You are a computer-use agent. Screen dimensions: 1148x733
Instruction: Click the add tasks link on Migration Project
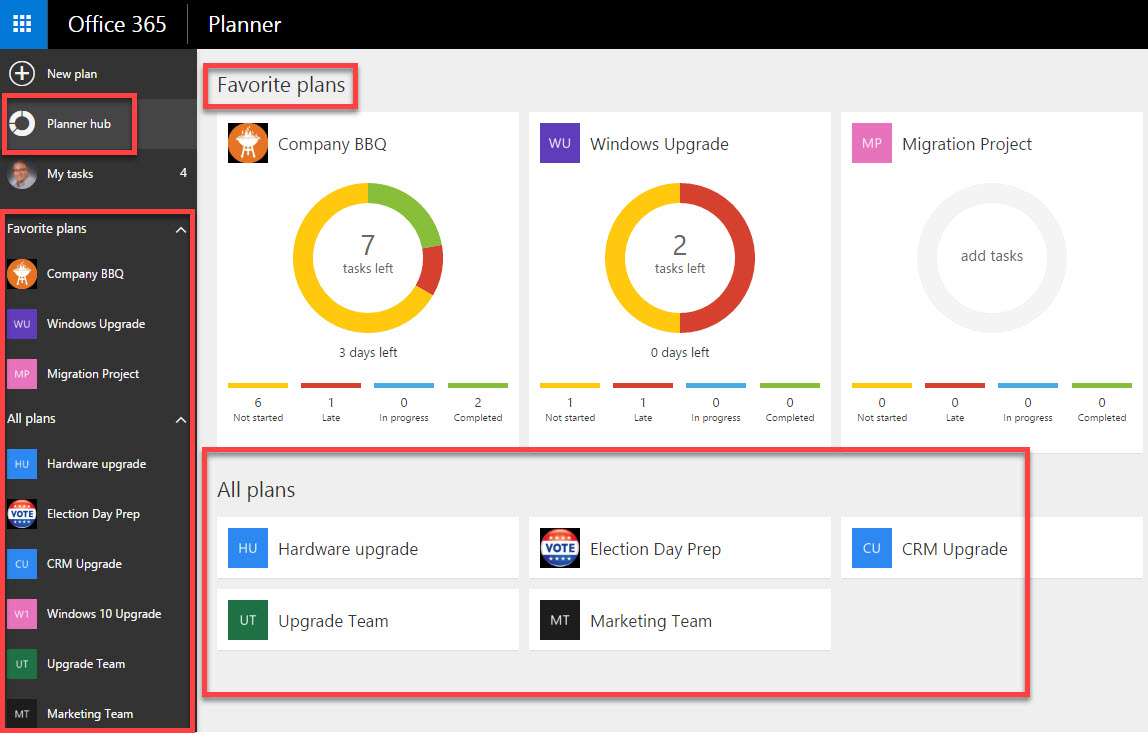coord(991,256)
